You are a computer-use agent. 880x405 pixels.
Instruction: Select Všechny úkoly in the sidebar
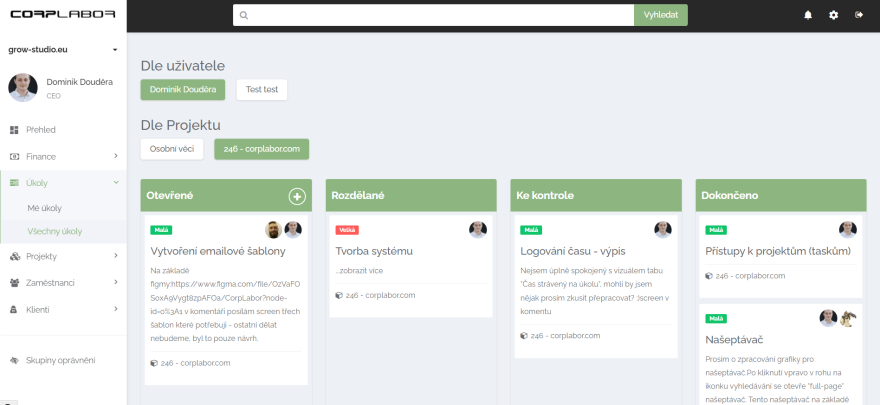click(54, 231)
